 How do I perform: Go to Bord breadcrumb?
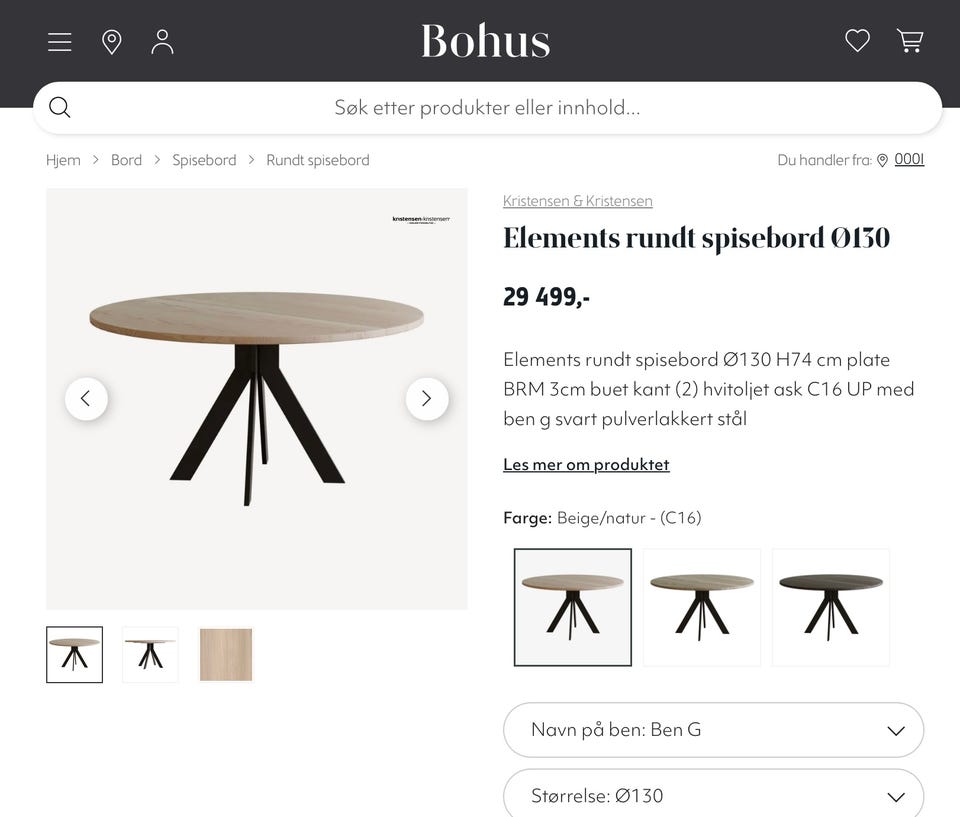click(x=126, y=160)
